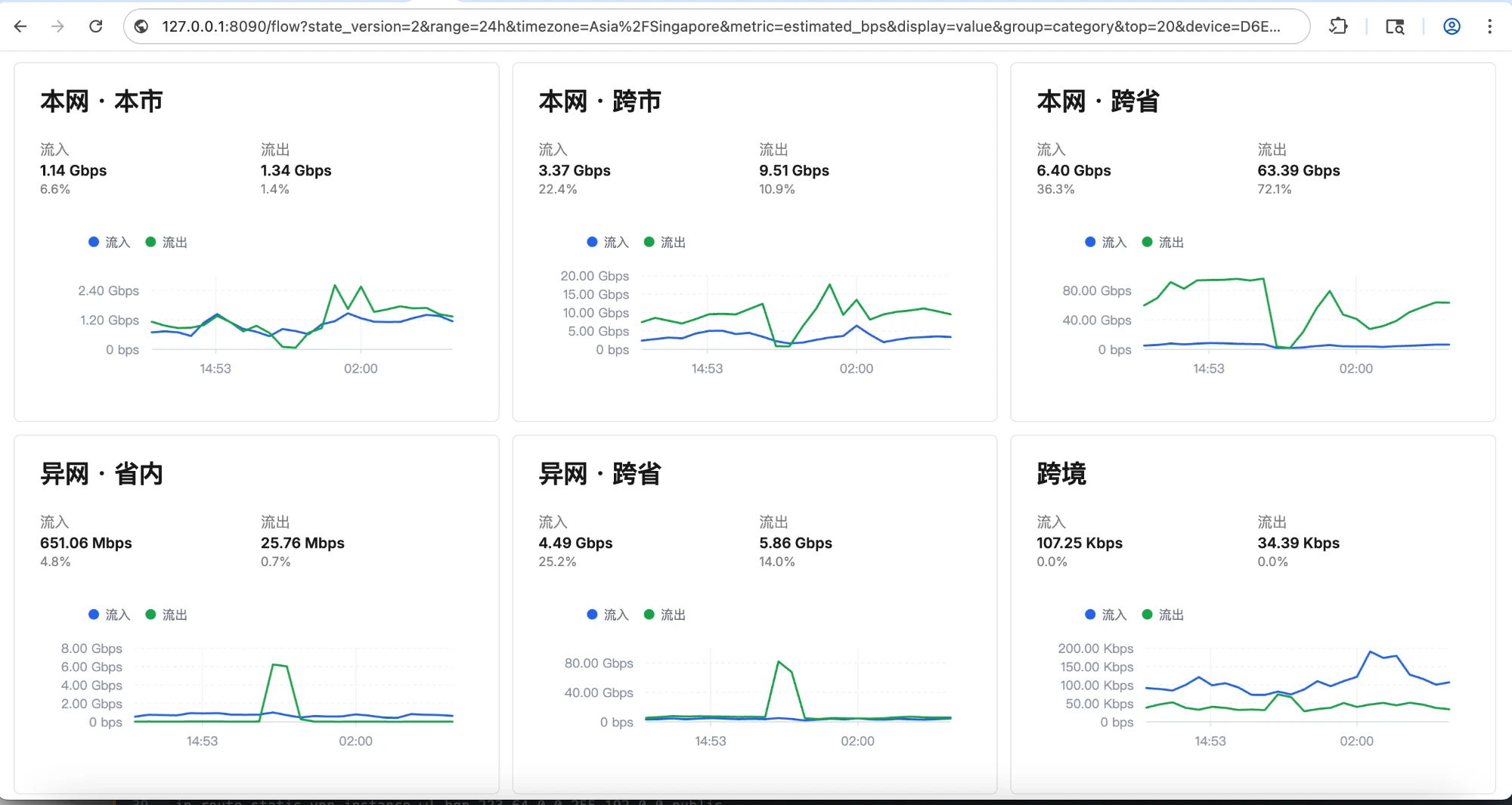Viewport: 1512px width, 805px height.
Task: Click the 63.39 Gbps outflow value
Action: [1298, 171]
